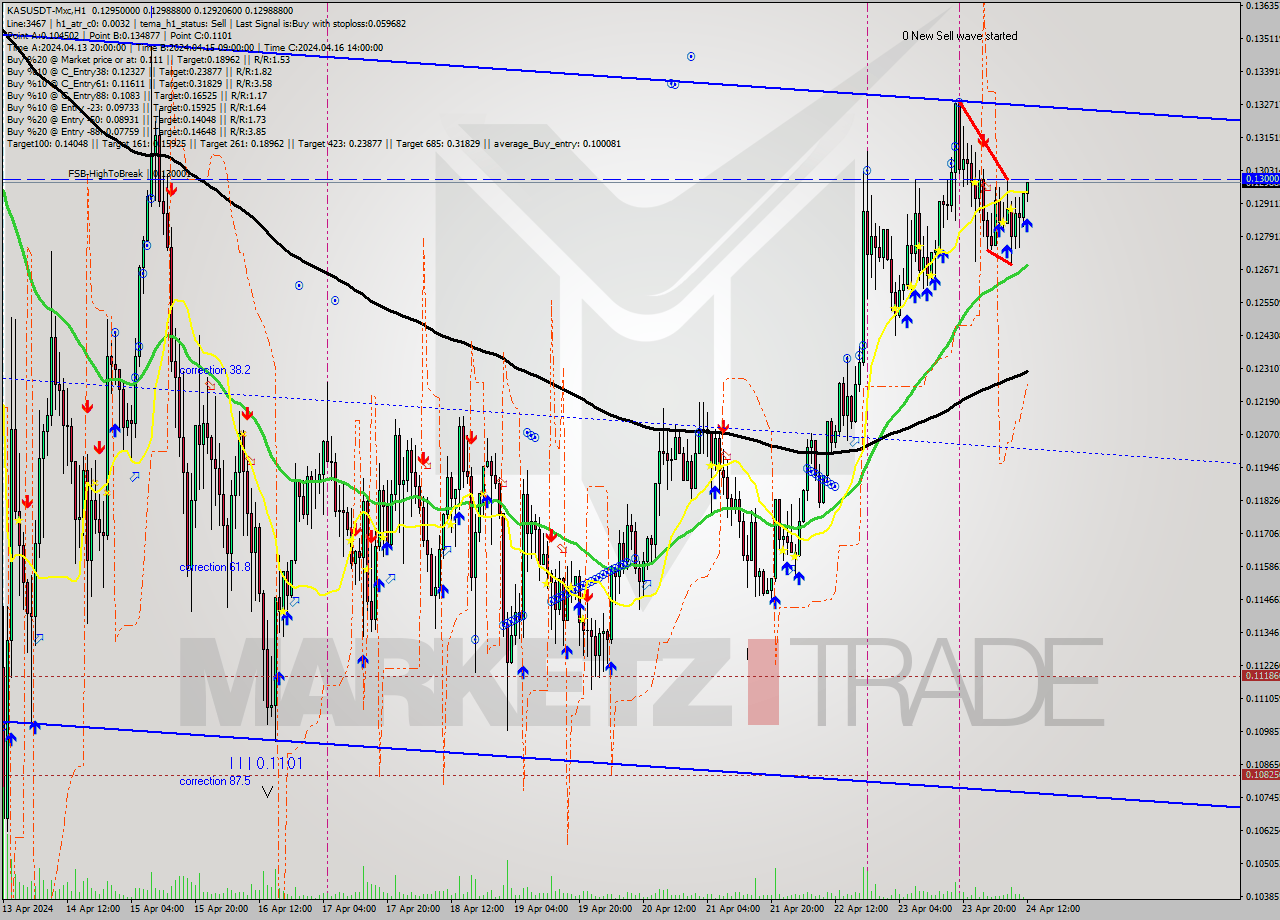Click the '15 Apr 20:00' time axis label
This screenshot has height=920, width=1280.
pyautogui.click(x=221, y=909)
